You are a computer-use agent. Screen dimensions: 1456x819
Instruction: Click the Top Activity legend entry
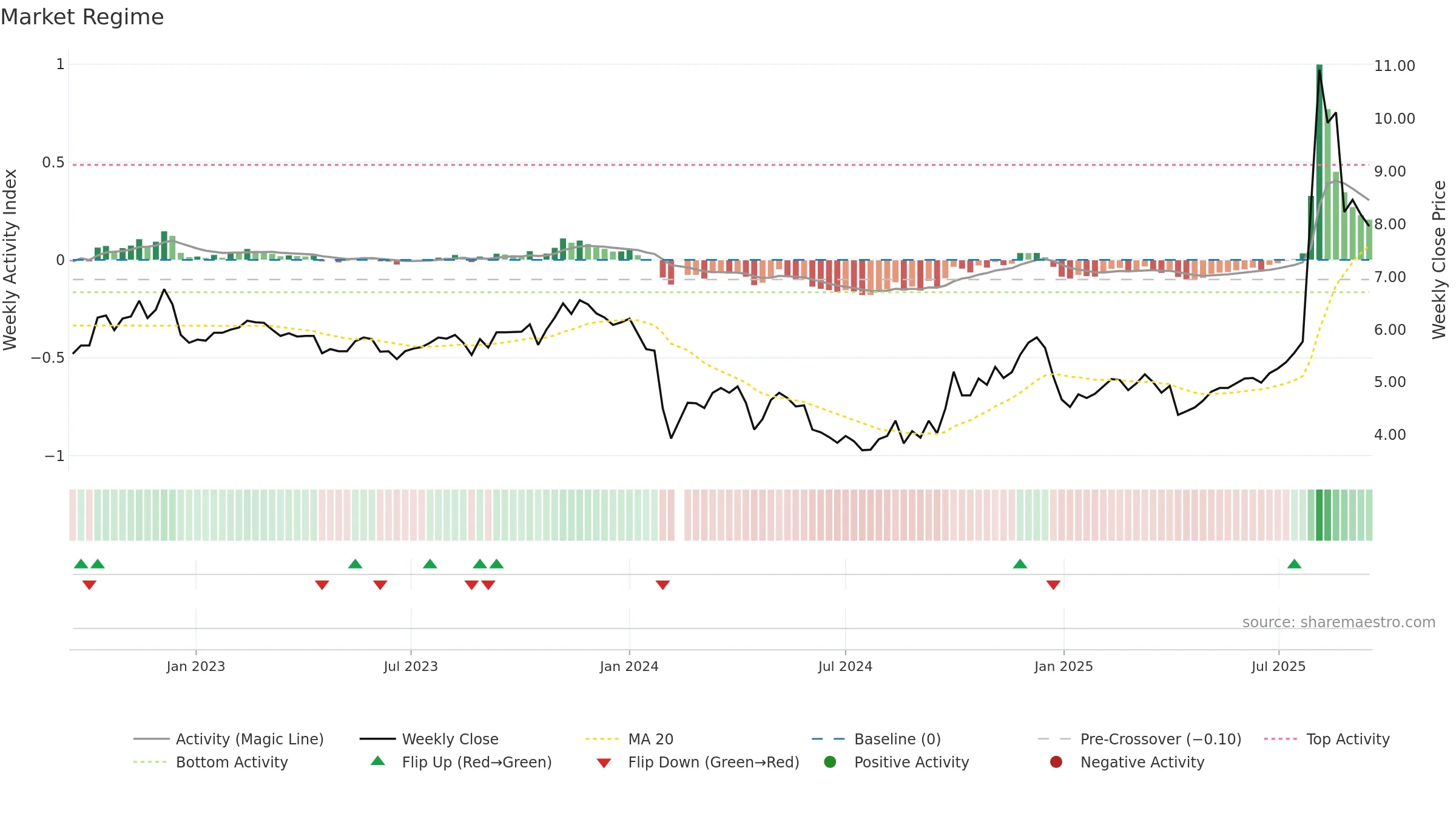point(1326,739)
